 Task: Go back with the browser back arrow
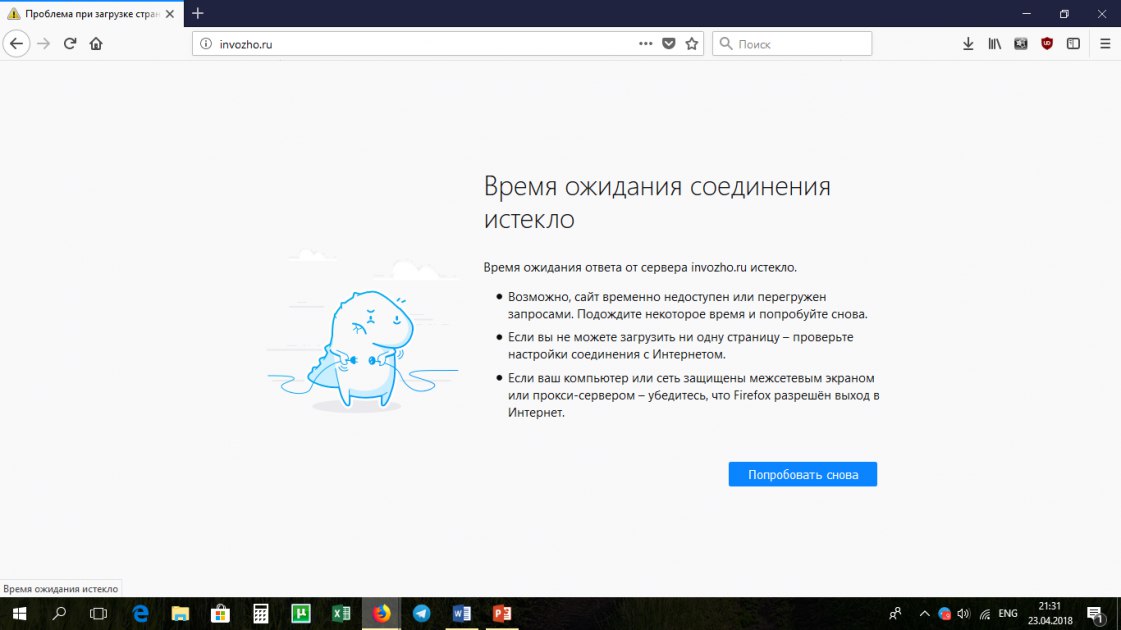(16, 44)
